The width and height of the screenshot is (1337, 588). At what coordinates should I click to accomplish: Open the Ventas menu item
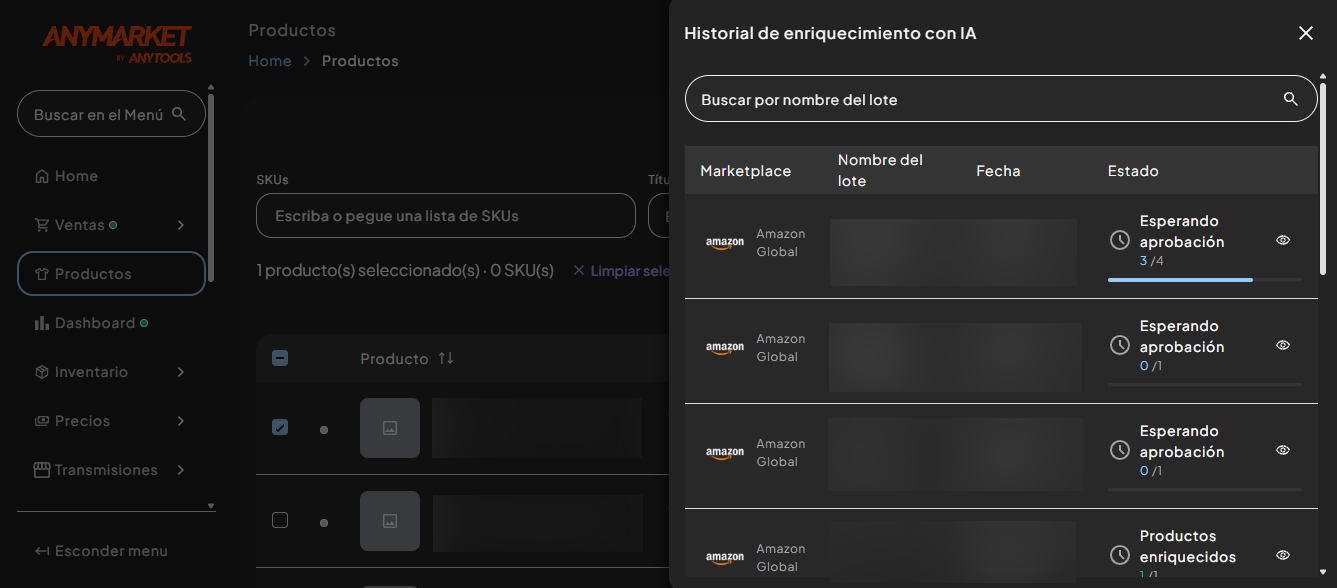tap(111, 225)
